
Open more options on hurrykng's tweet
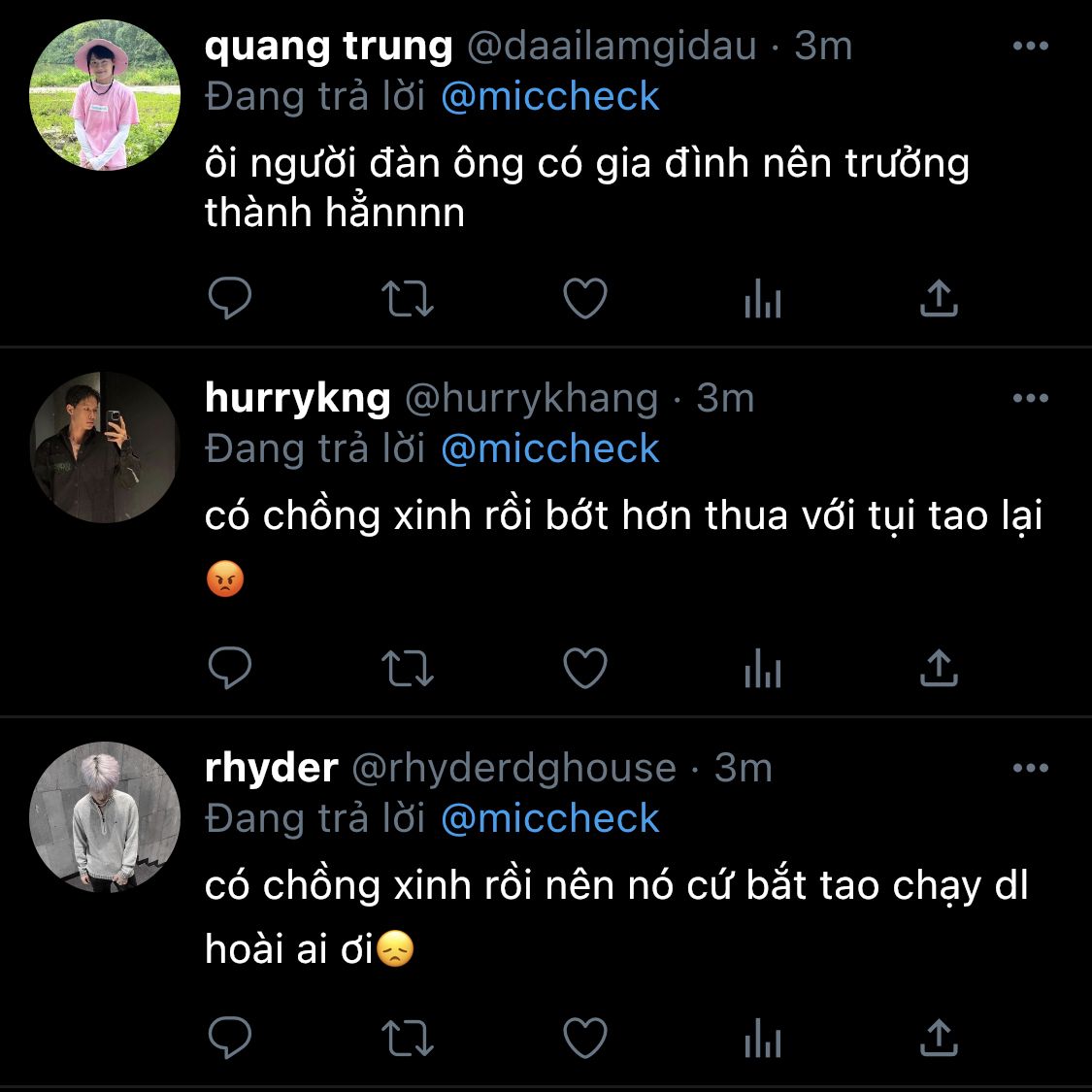[x=1030, y=398]
